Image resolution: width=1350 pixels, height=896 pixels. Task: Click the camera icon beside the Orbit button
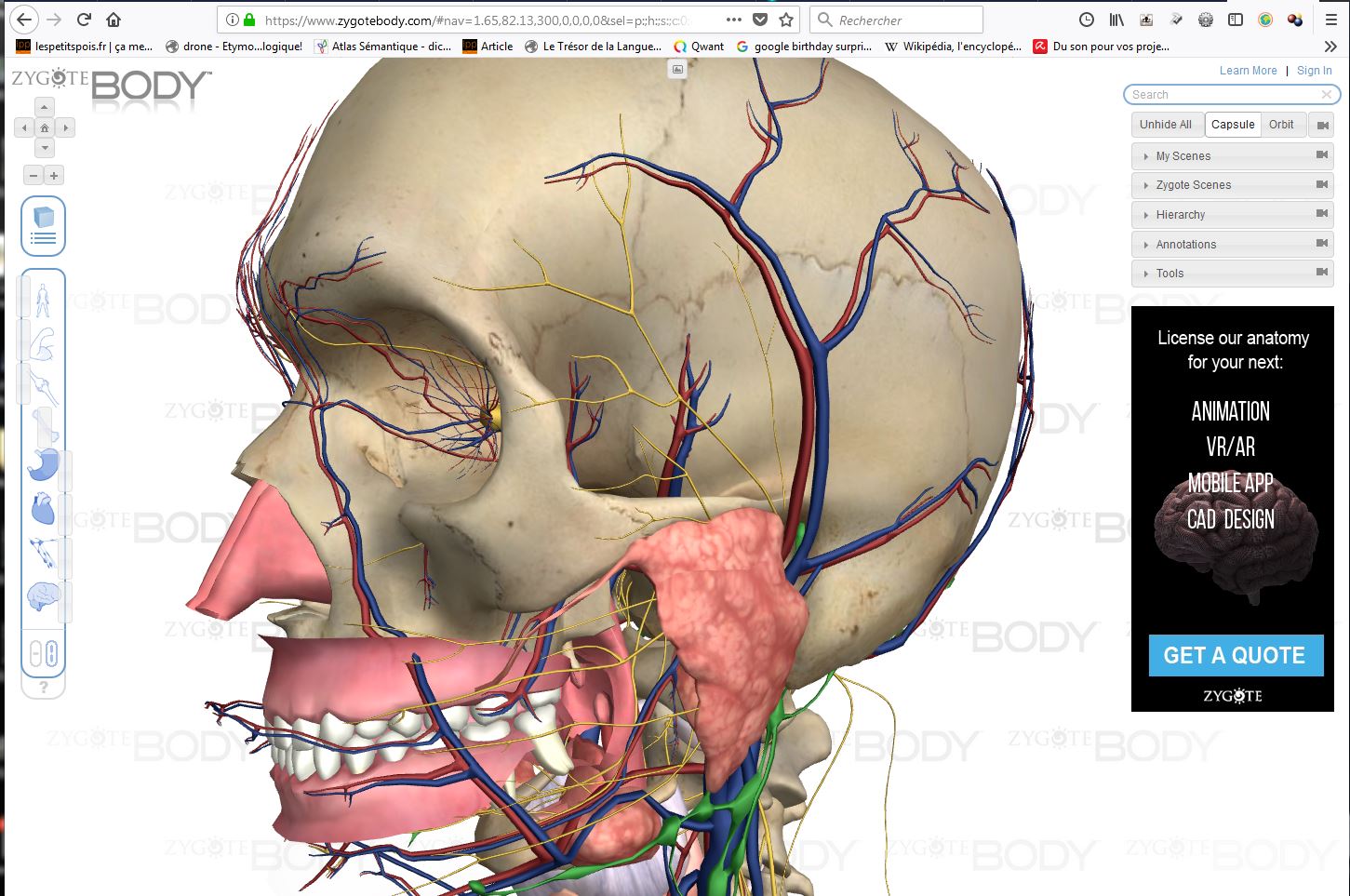click(x=1321, y=125)
